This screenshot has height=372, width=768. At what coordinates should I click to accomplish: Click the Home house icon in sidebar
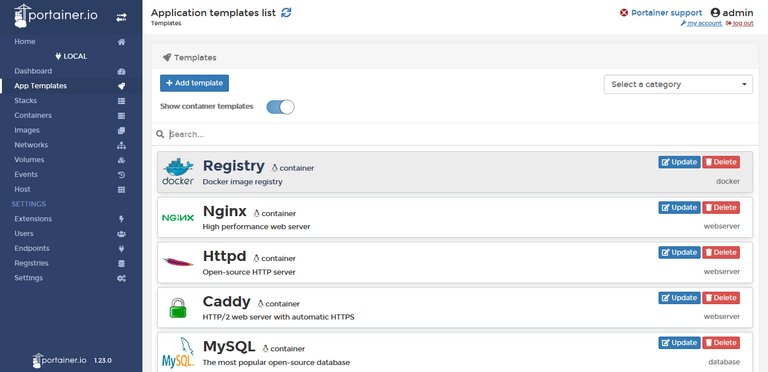click(121, 42)
